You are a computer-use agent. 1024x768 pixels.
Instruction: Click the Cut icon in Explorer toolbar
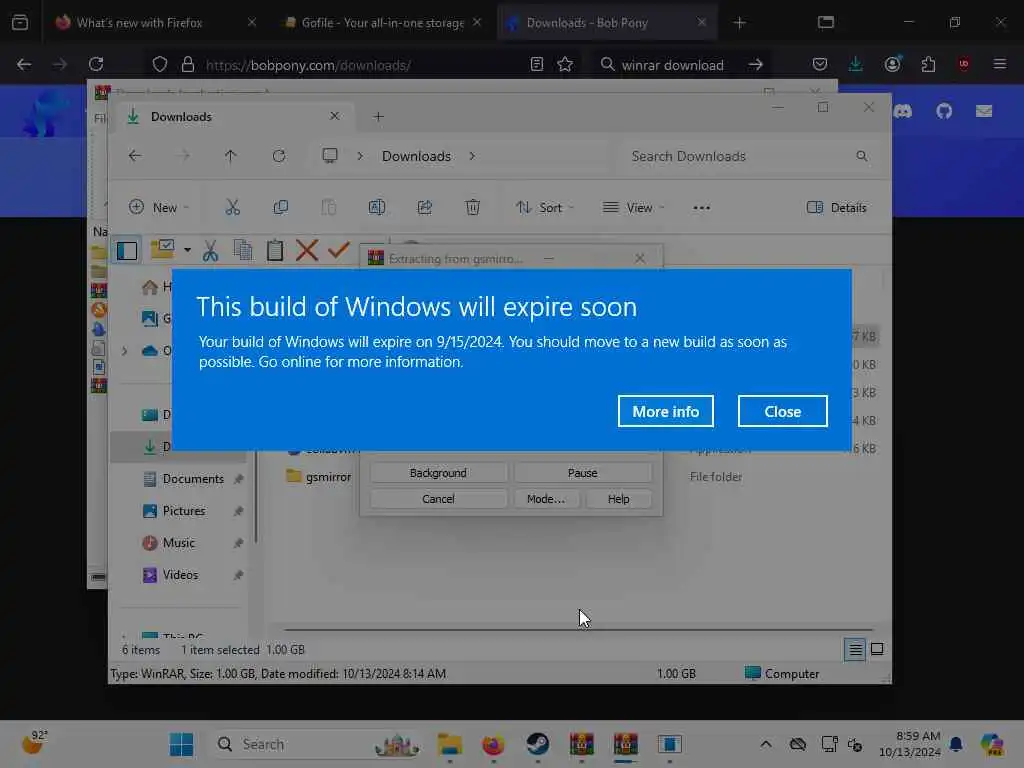click(x=232, y=208)
